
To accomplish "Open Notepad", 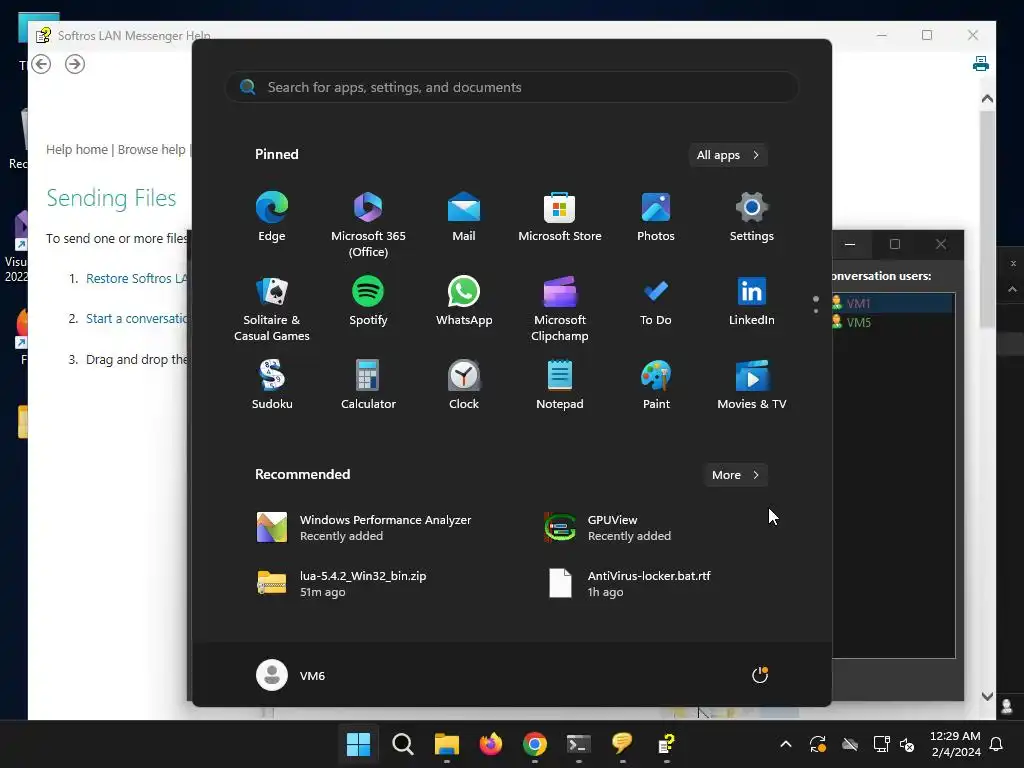I will [x=560, y=385].
